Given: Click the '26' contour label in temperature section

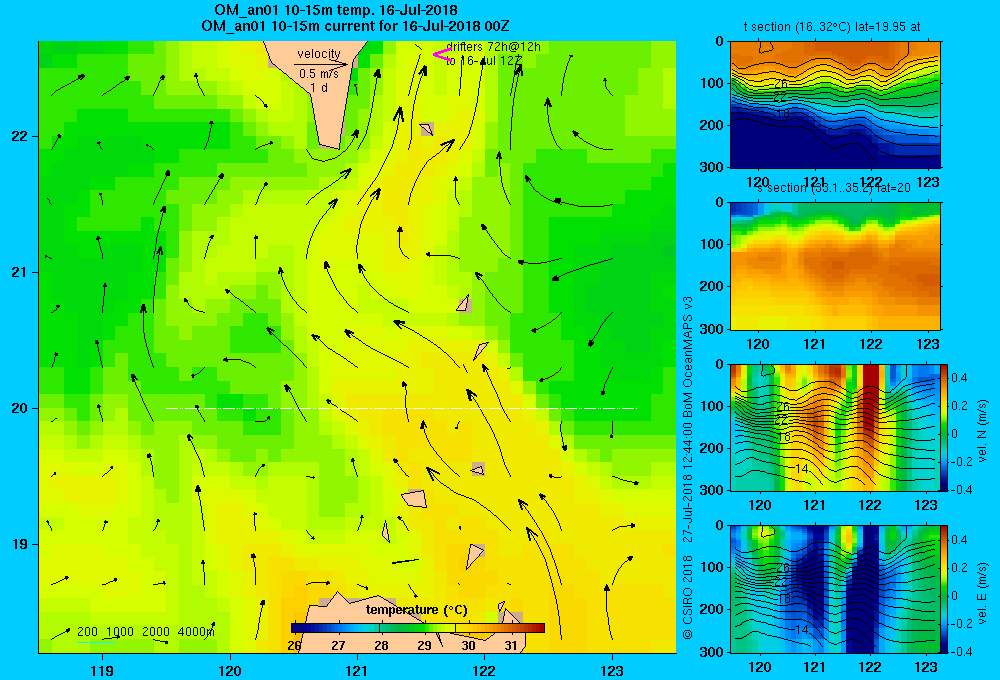Looking at the screenshot, I should click(x=781, y=84).
